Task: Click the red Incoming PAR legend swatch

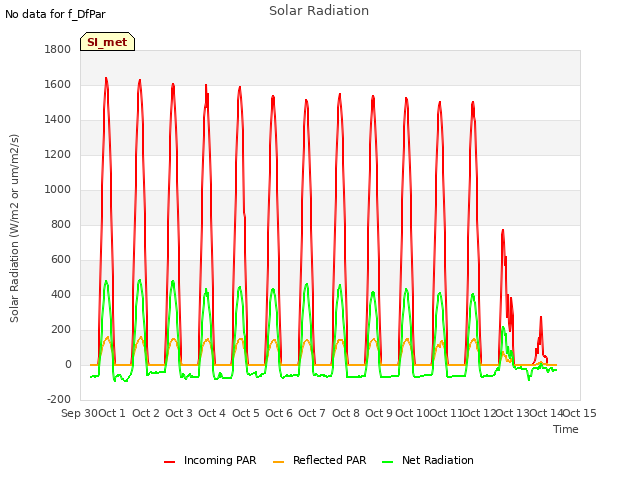Action: point(169,462)
